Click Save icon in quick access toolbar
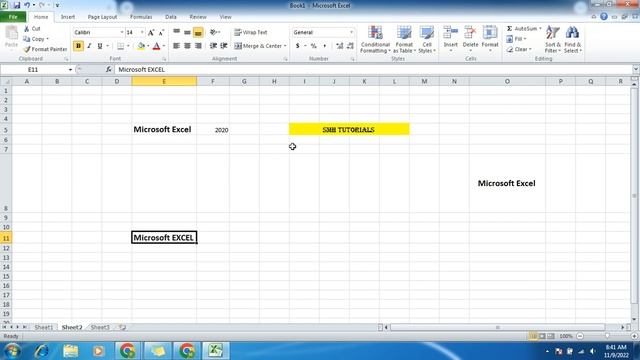This screenshot has width=640, height=360. (x=16, y=5)
